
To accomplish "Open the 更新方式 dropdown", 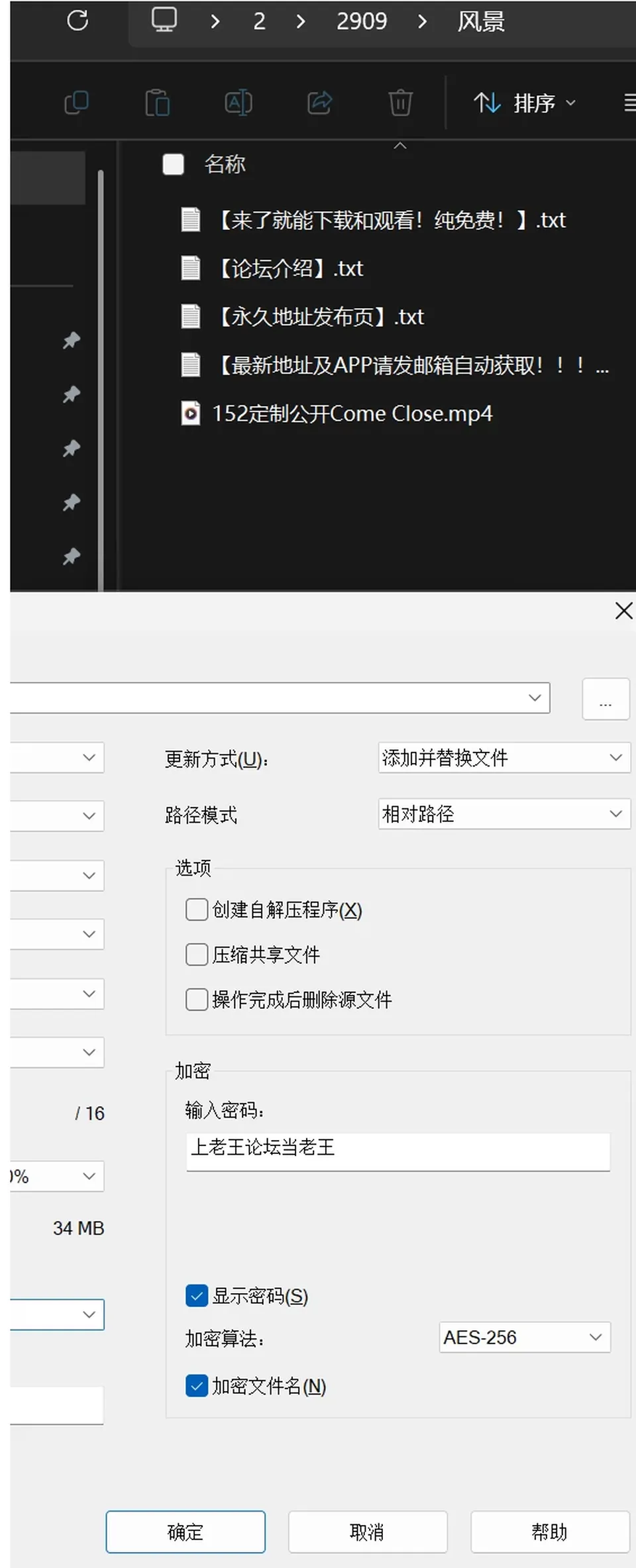I will (x=504, y=757).
